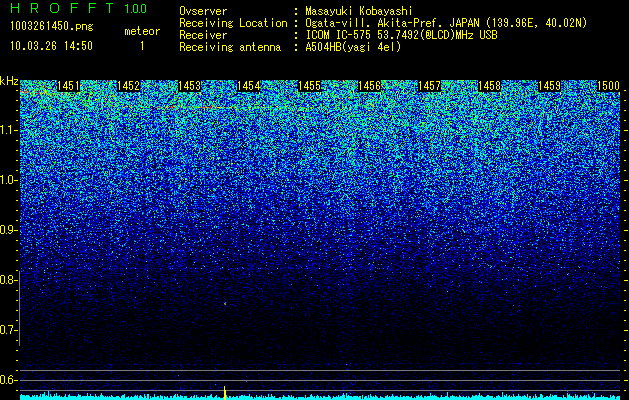Click the A504HB(yagi 4el) antenna text

pos(353,47)
